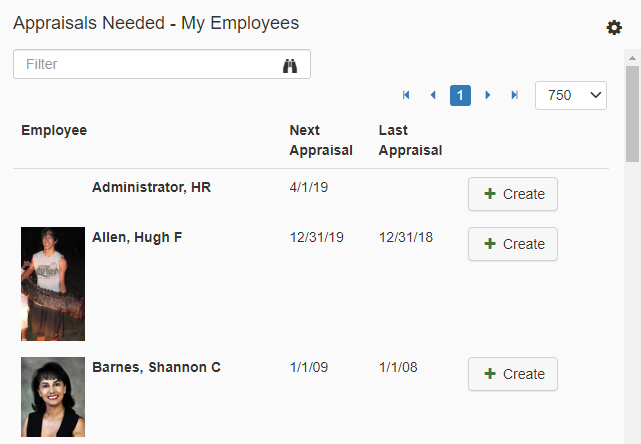Create appraisal for Shannon C Barnes
The width and height of the screenshot is (641, 444).
(x=512, y=374)
